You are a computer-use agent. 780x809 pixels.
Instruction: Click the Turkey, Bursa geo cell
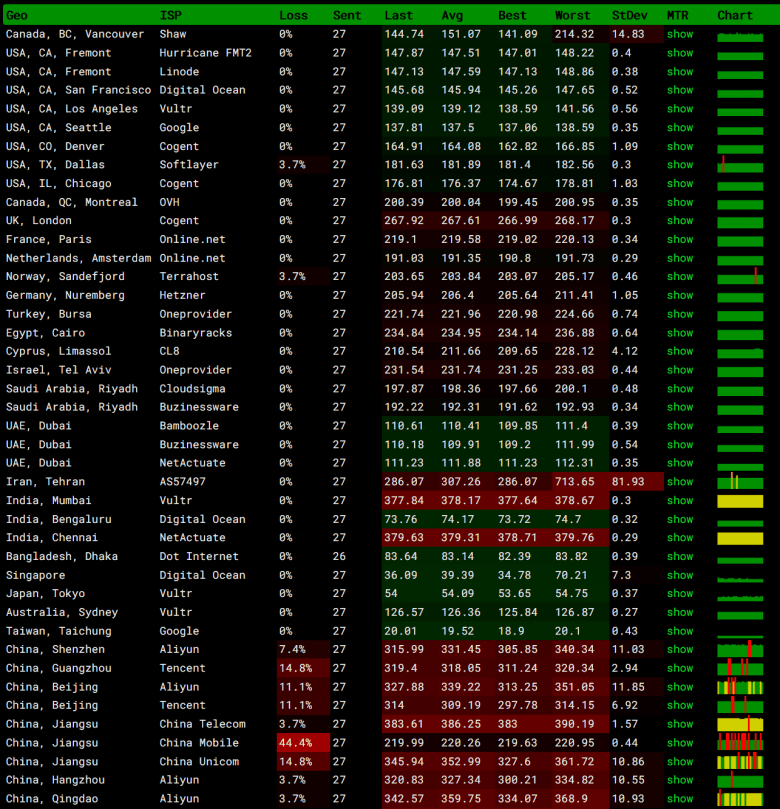point(48,314)
